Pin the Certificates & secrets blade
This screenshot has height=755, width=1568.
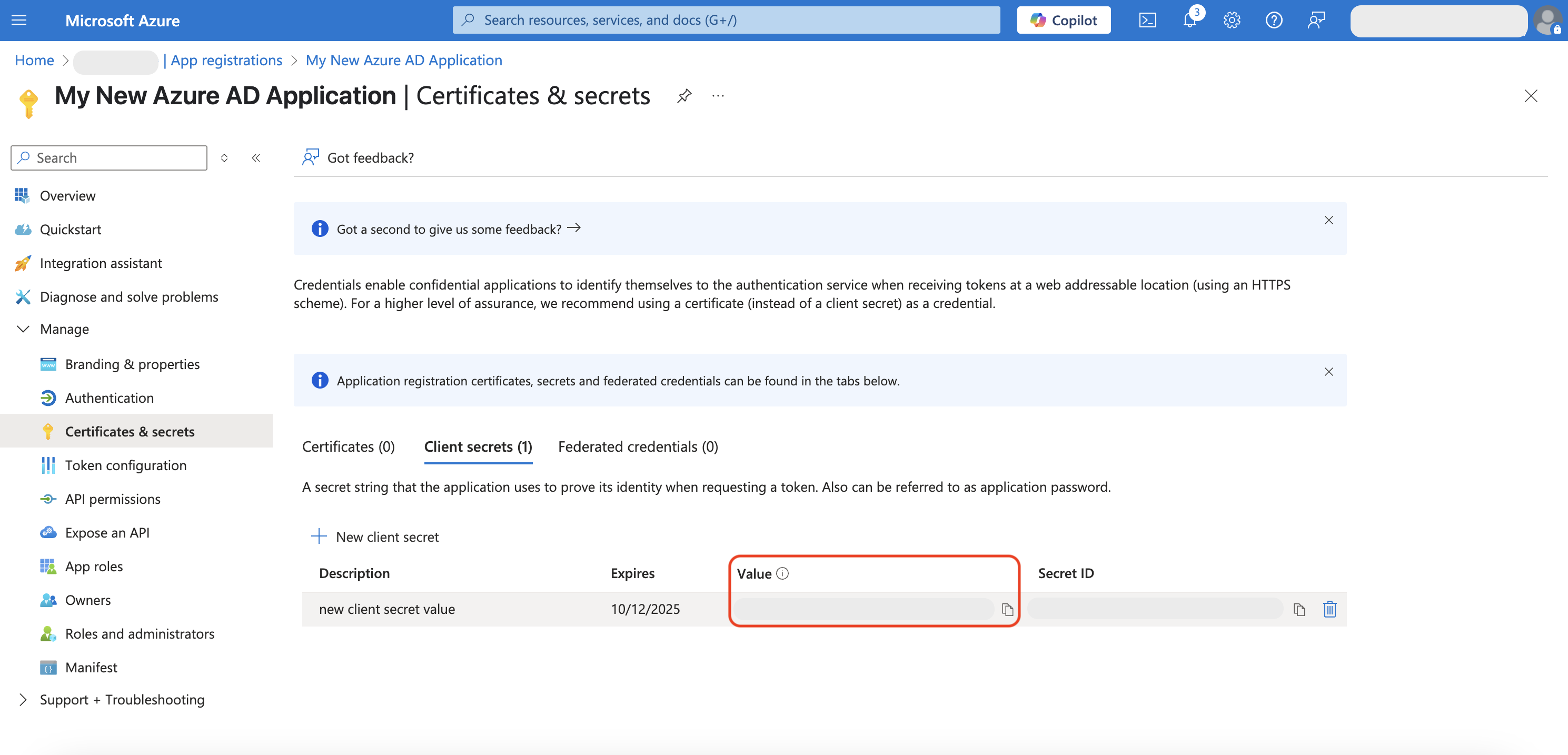pos(684,96)
